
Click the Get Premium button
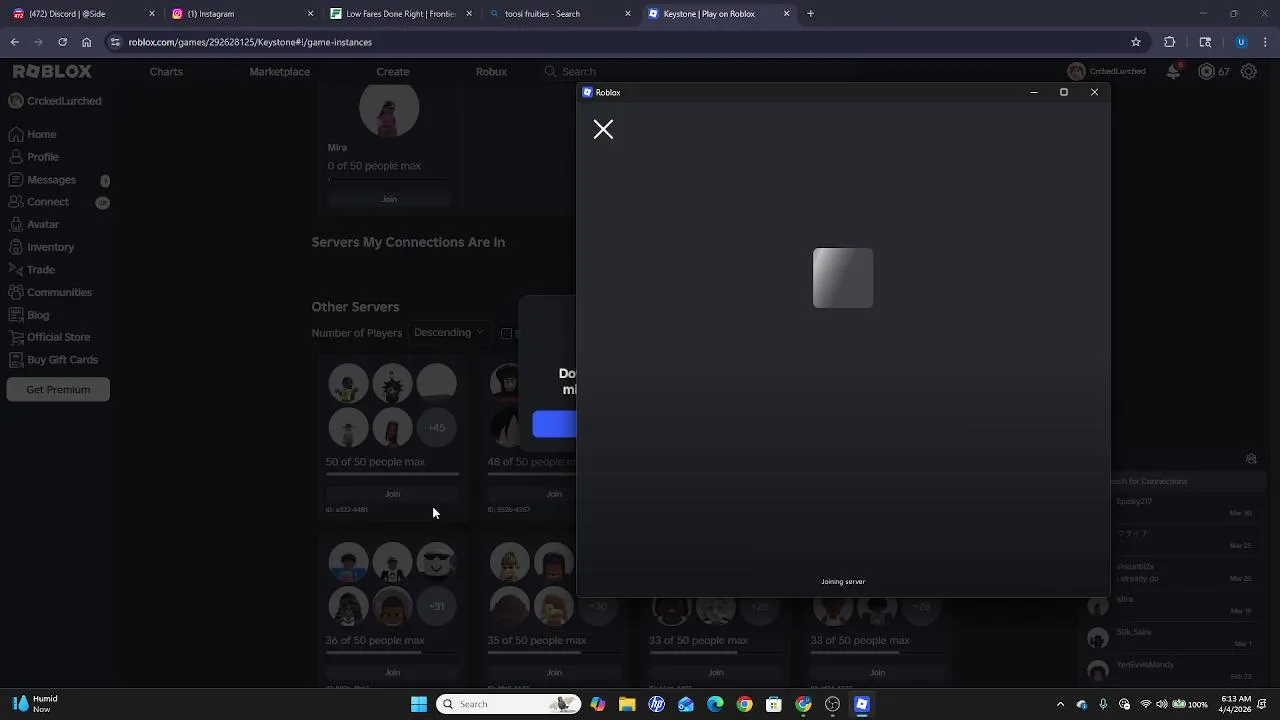[58, 389]
